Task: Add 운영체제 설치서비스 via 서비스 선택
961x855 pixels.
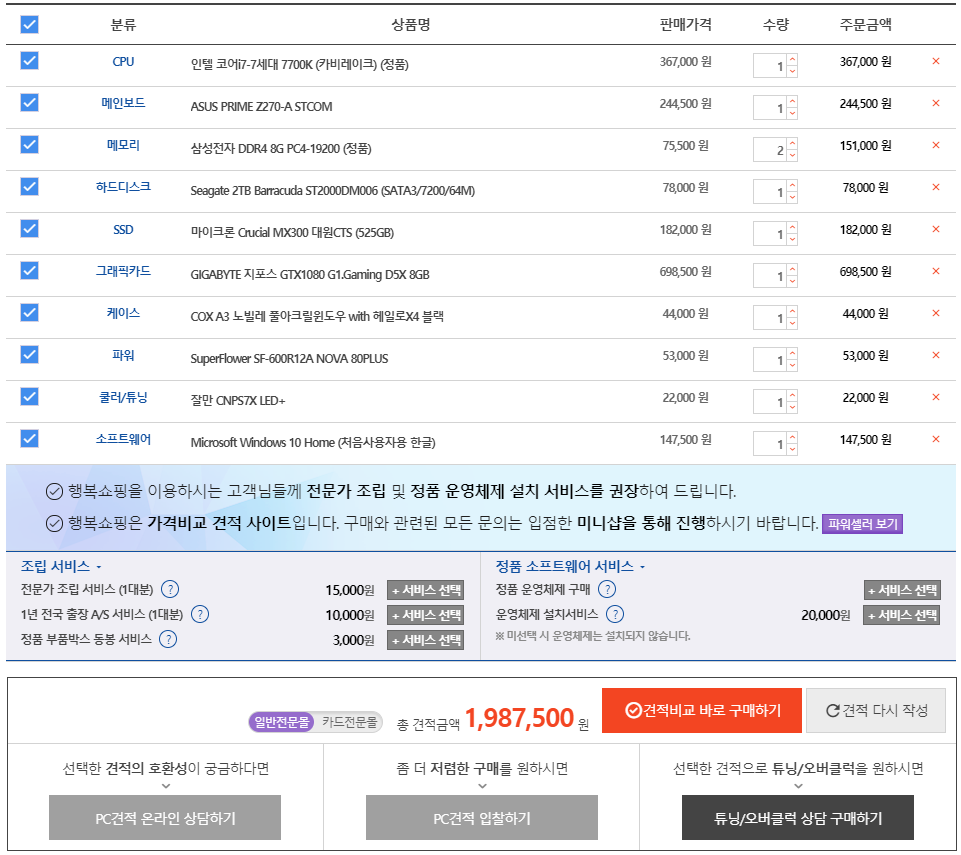Action: (x=902, y=615)
